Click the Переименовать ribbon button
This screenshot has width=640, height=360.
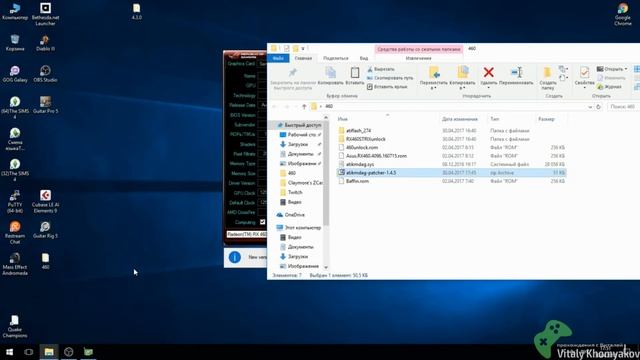pos(516,76)
